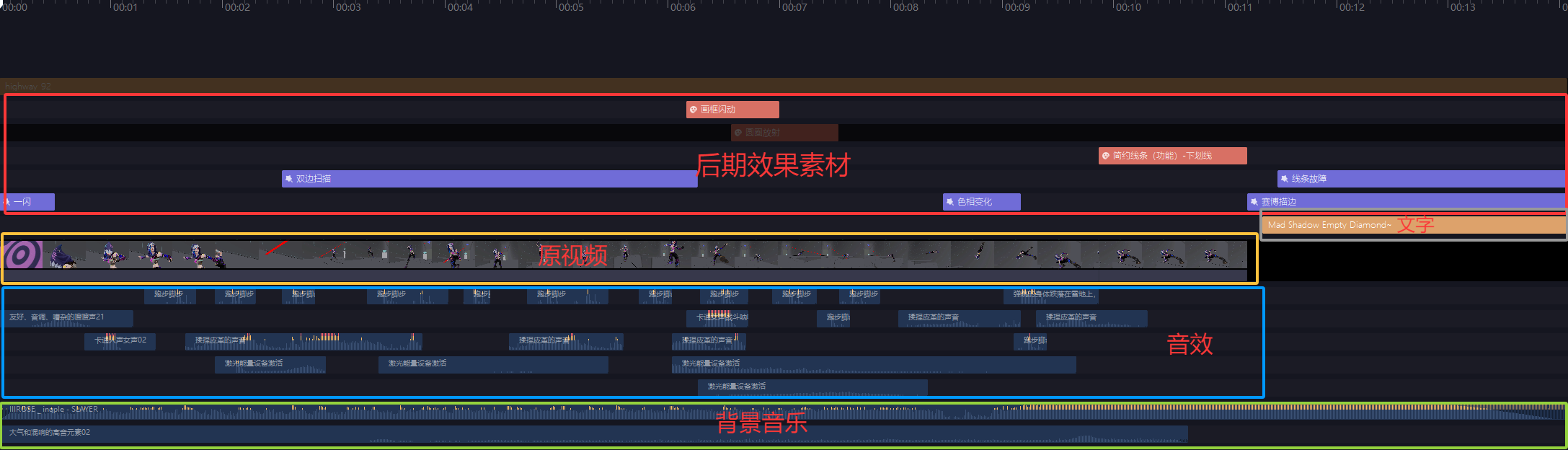Select the 卡通人声女声02 sound clip
Image resolution: width=1568 pixels, height=450 pixels.
pyautogui.click(x=120, y=340)
